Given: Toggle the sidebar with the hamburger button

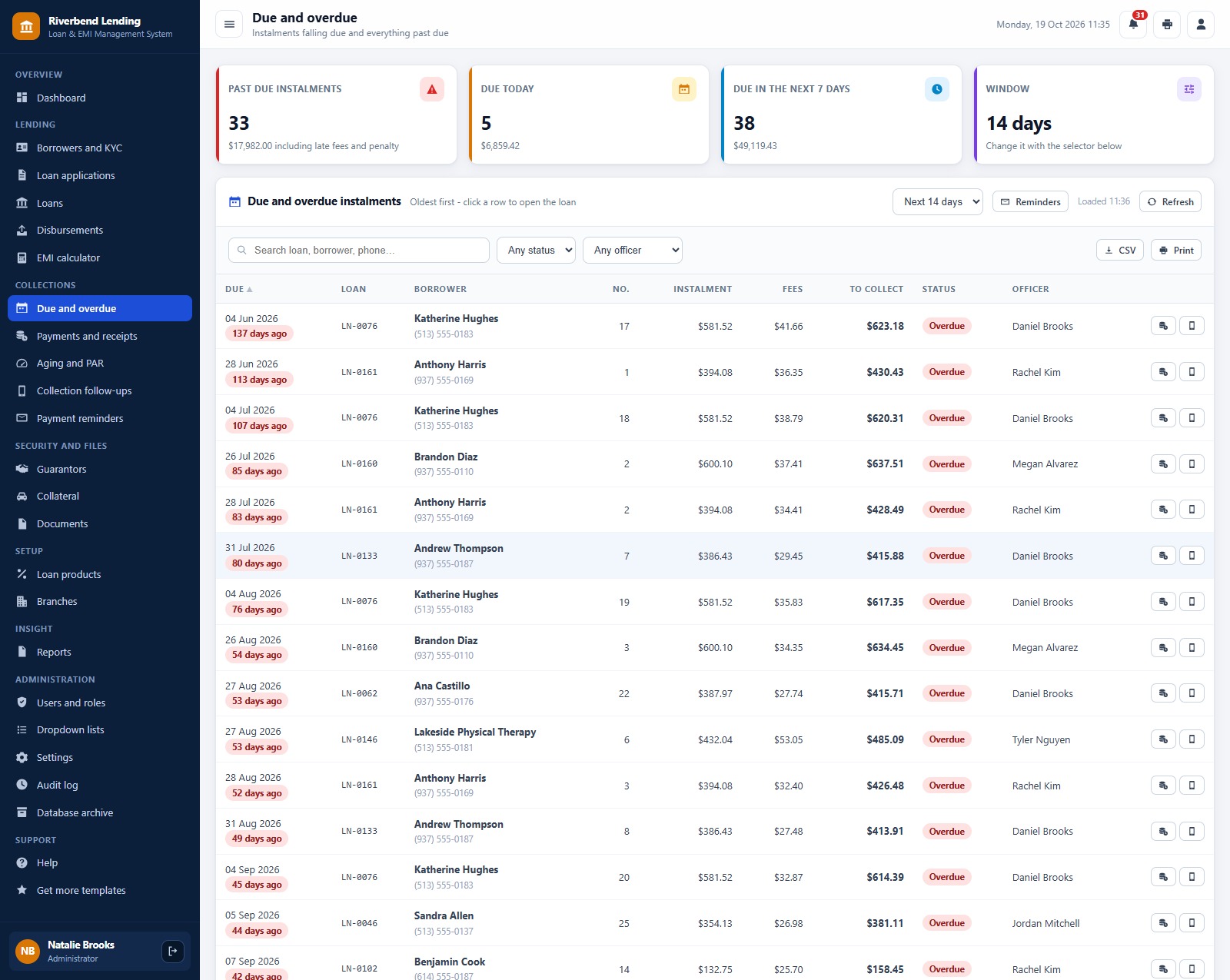Looking at the screenshot, I should (x=229, y=24).
